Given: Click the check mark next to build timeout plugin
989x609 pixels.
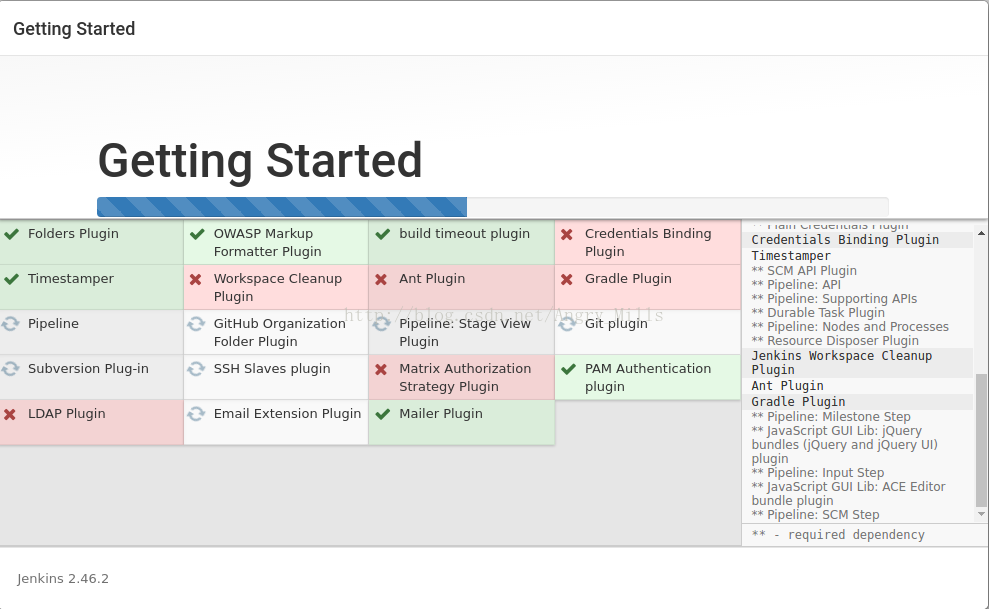Looking at the screenshot, I should click(382, 234).
